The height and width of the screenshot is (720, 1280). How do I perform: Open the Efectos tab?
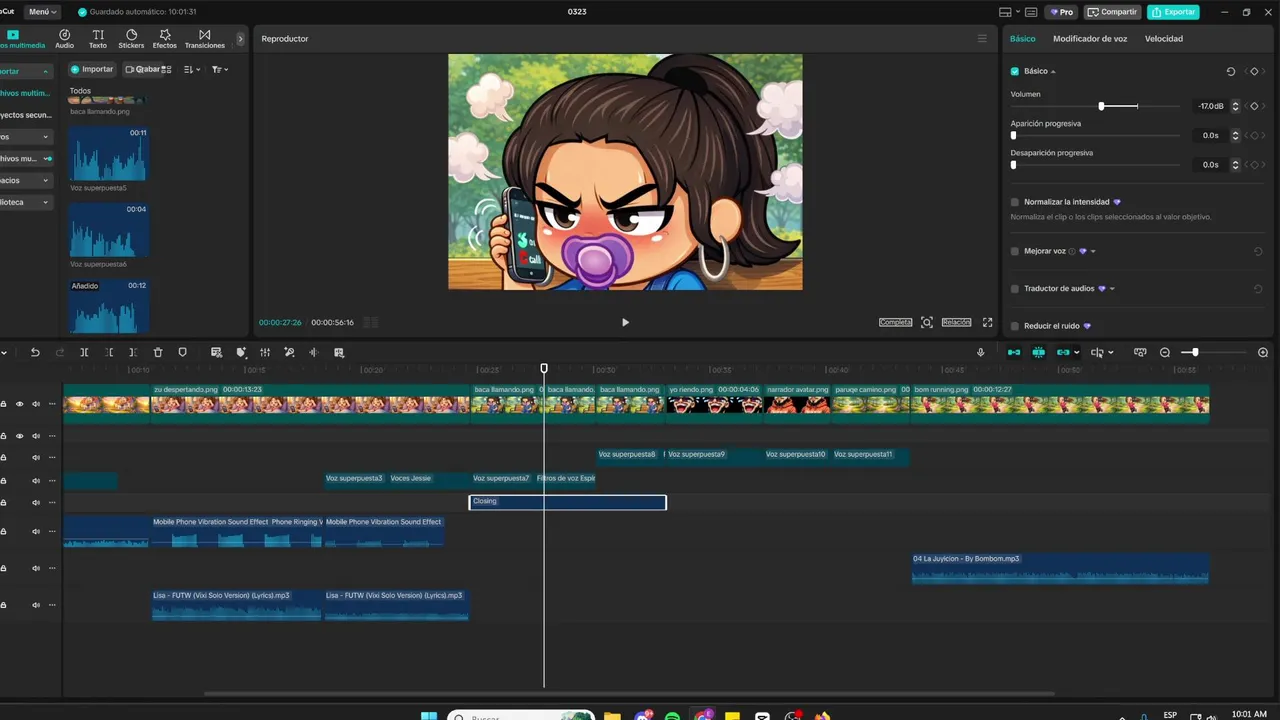pos(165,39)
